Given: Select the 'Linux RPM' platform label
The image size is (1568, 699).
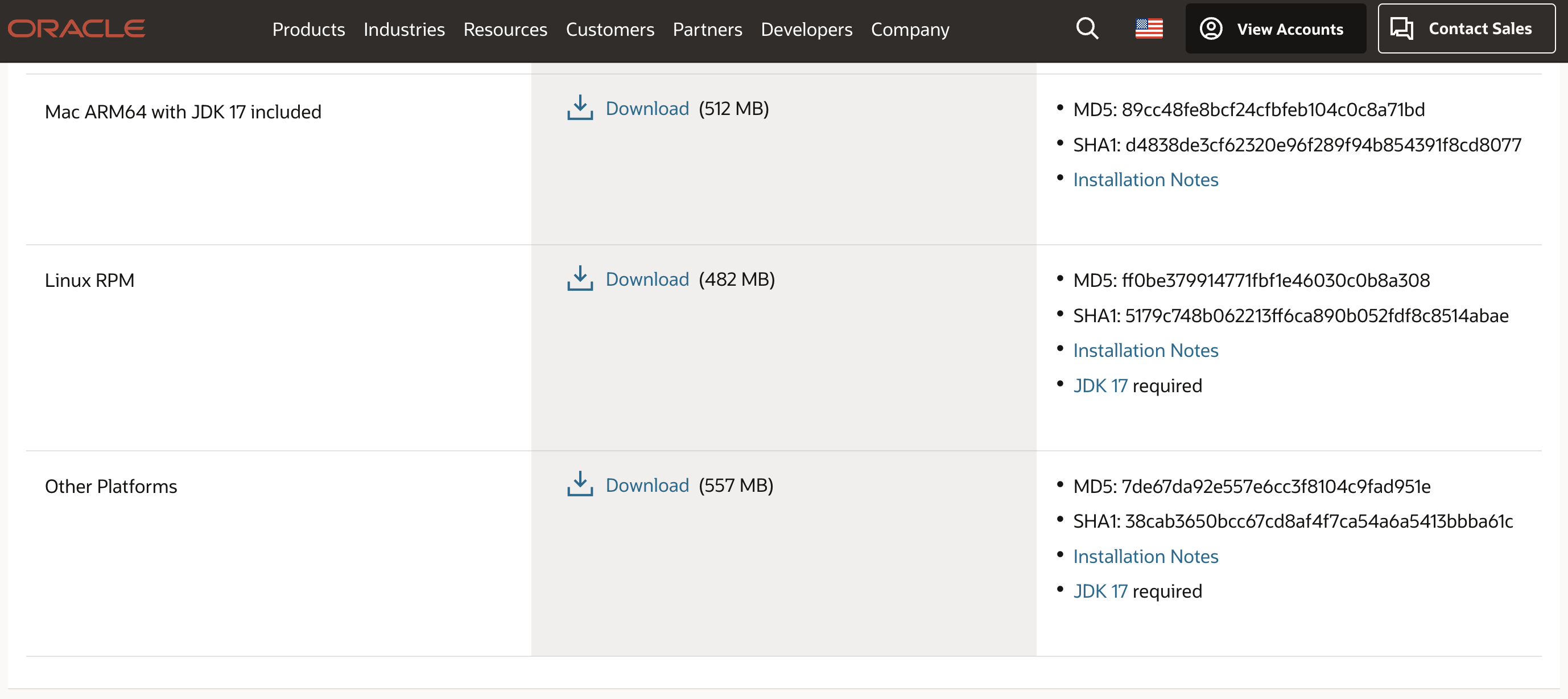Looking at the screenshot, I should pos(89,280).
